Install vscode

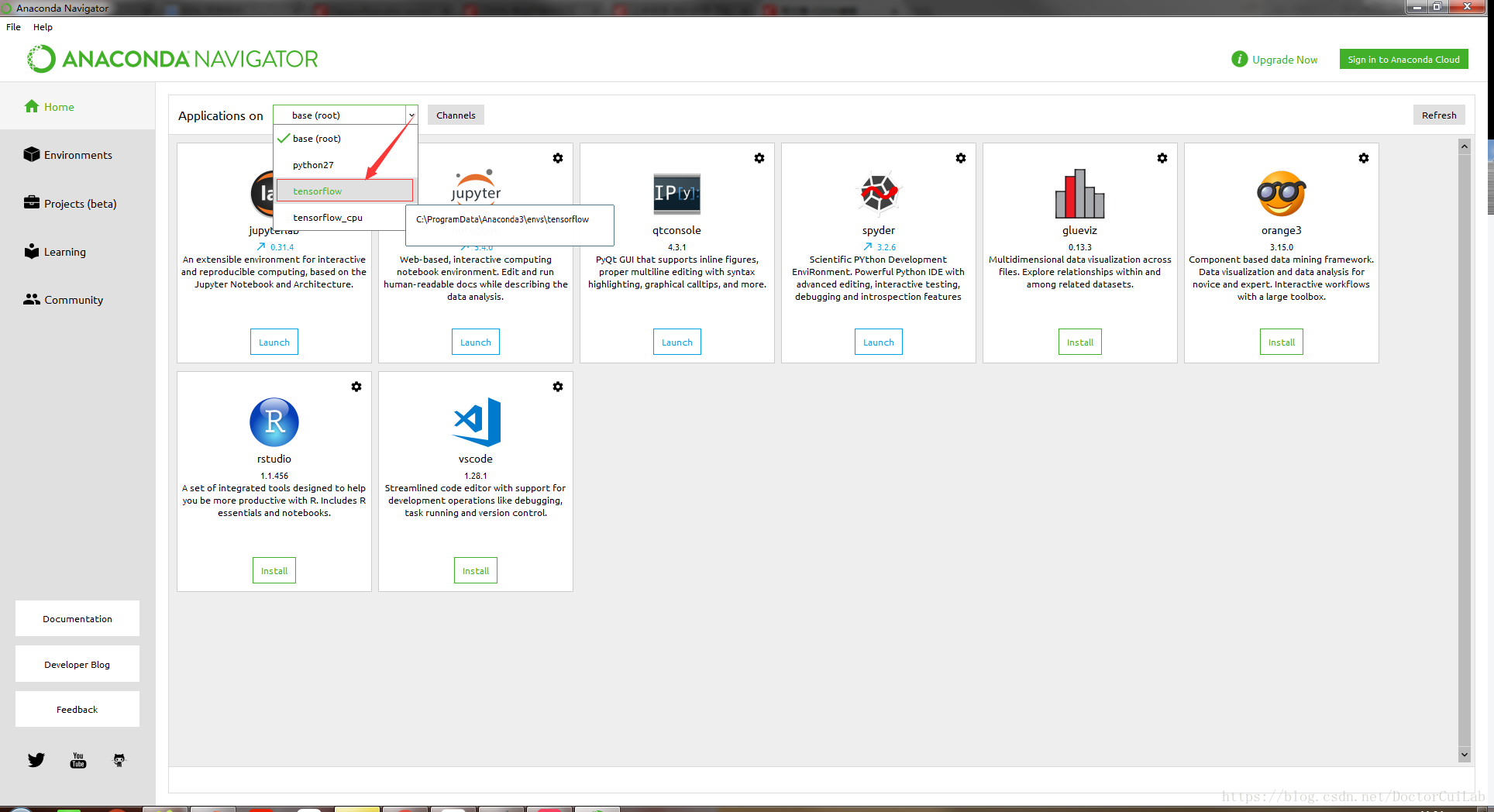[475, 570]
